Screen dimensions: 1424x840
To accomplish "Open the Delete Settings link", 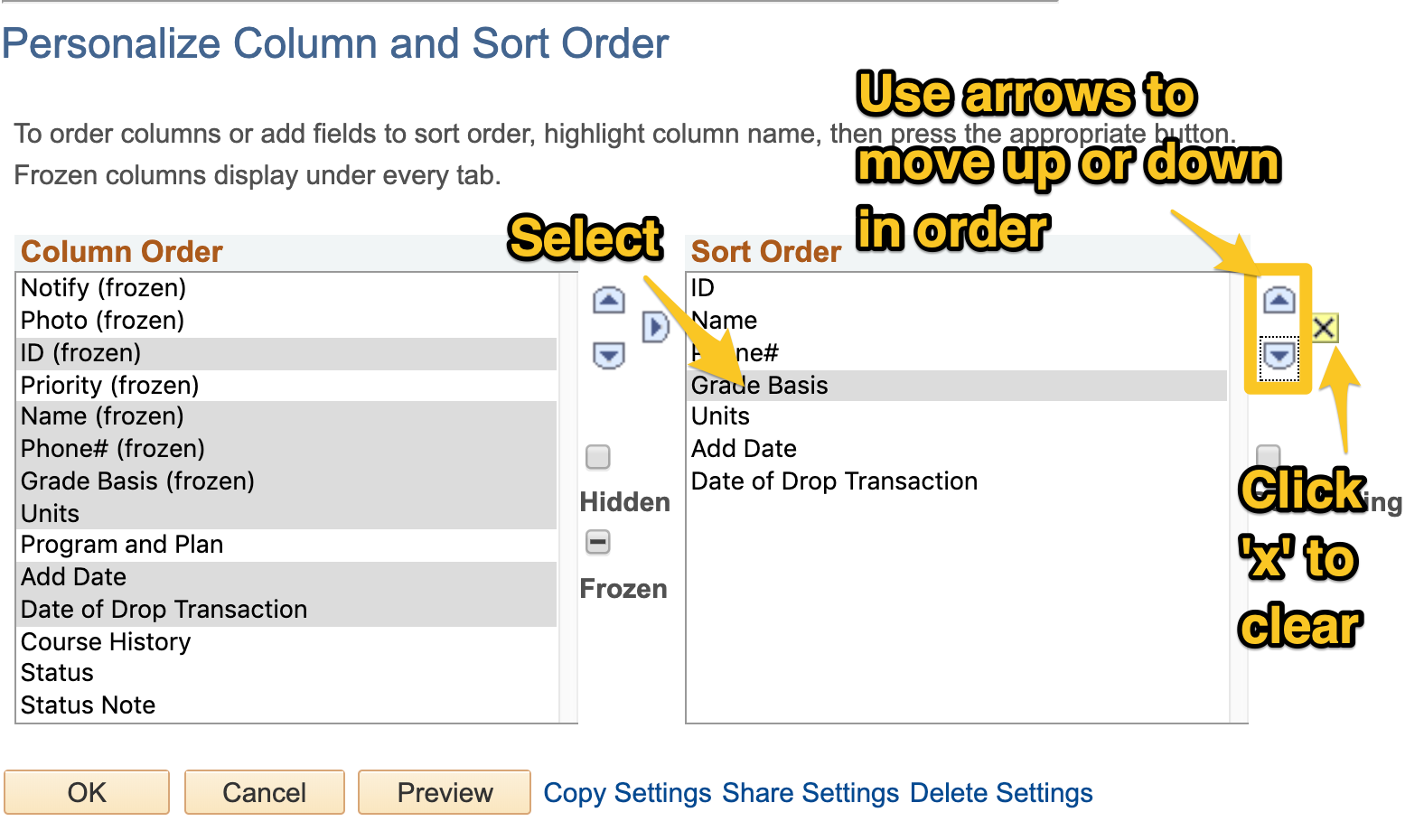I will coord(1001,793).
